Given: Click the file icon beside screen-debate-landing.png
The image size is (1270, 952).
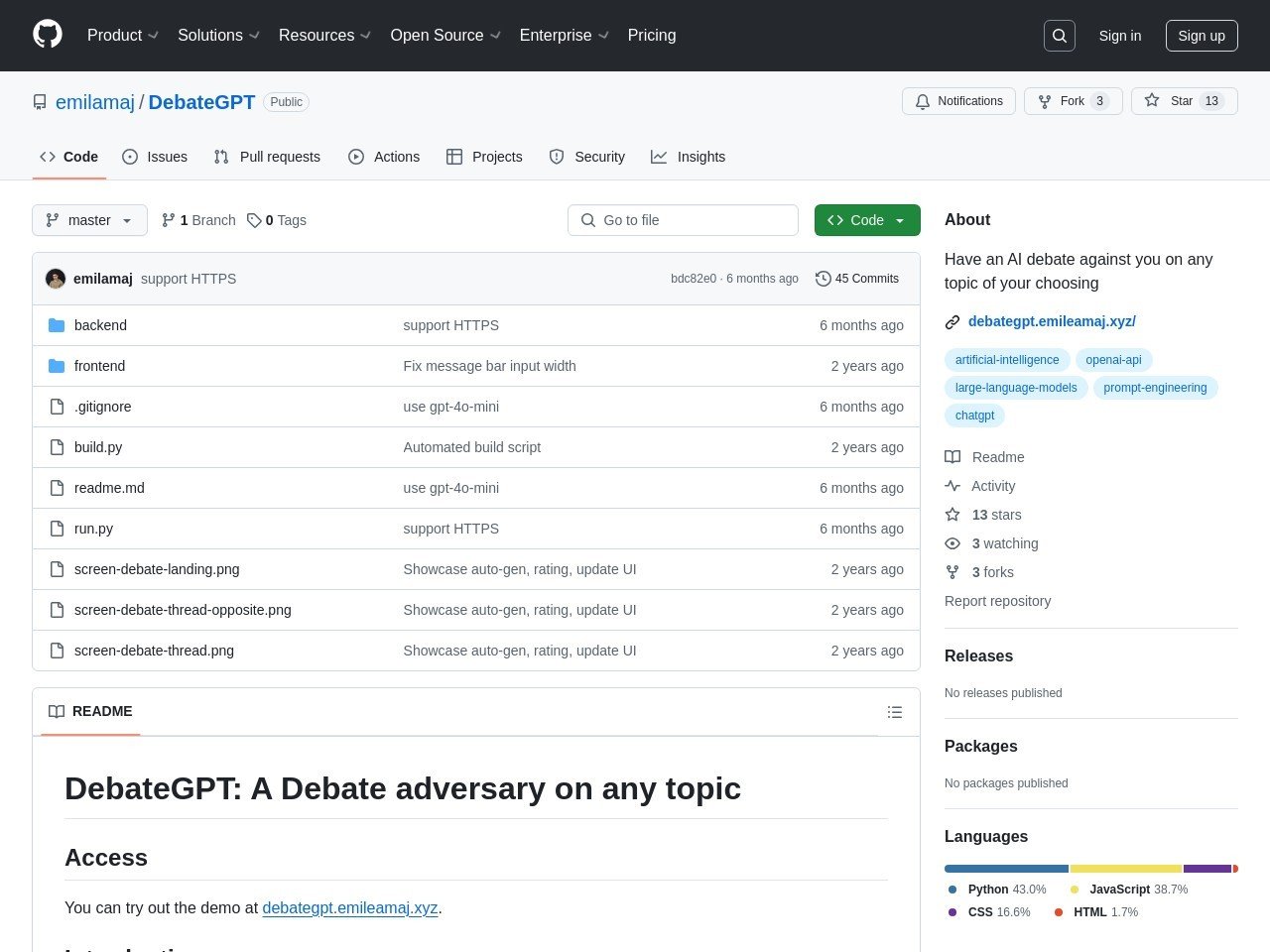Looking at the screenshot, I should pos(57,569).
